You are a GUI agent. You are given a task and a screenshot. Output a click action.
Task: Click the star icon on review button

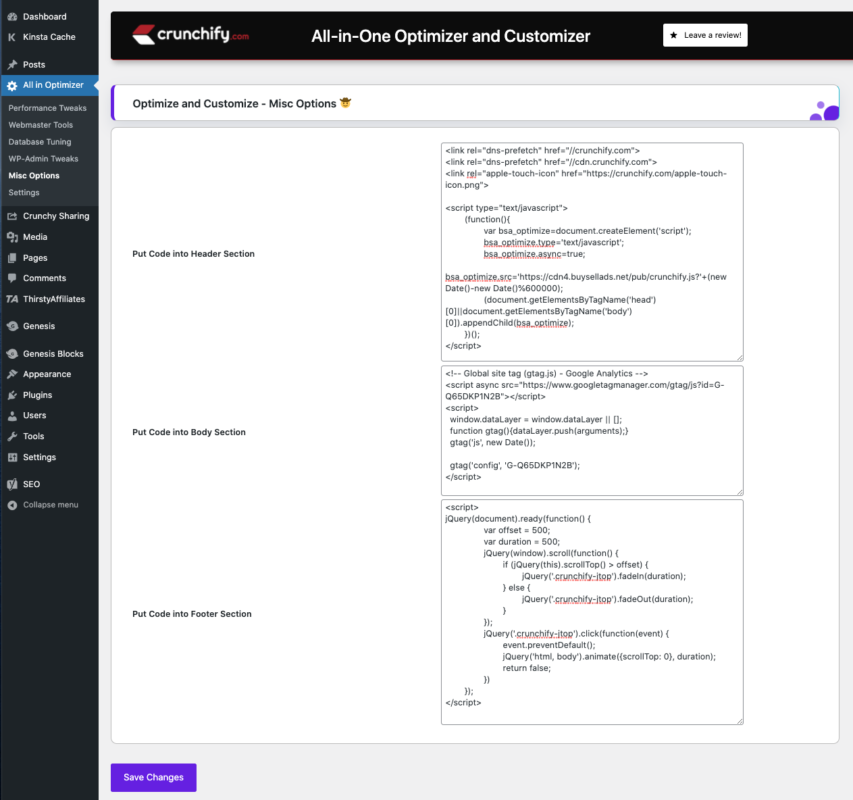[673, 35]
